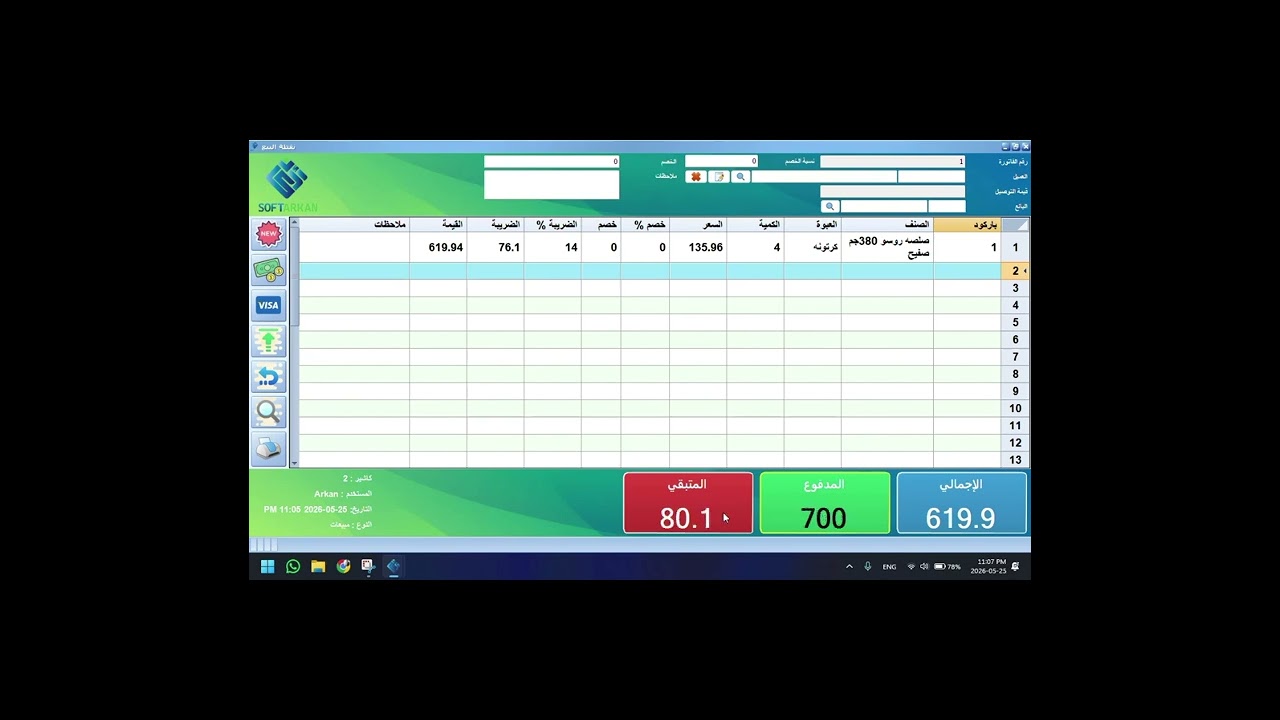Select row header number 10

pos(1015,408)
